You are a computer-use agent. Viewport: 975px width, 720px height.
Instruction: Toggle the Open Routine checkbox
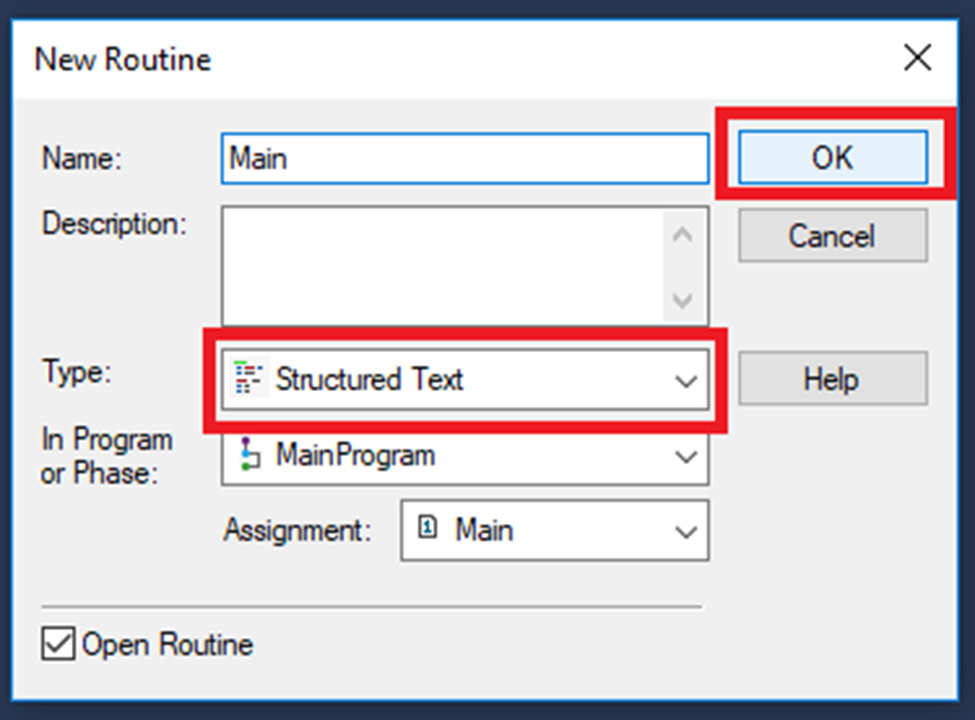tap(58, 645)
